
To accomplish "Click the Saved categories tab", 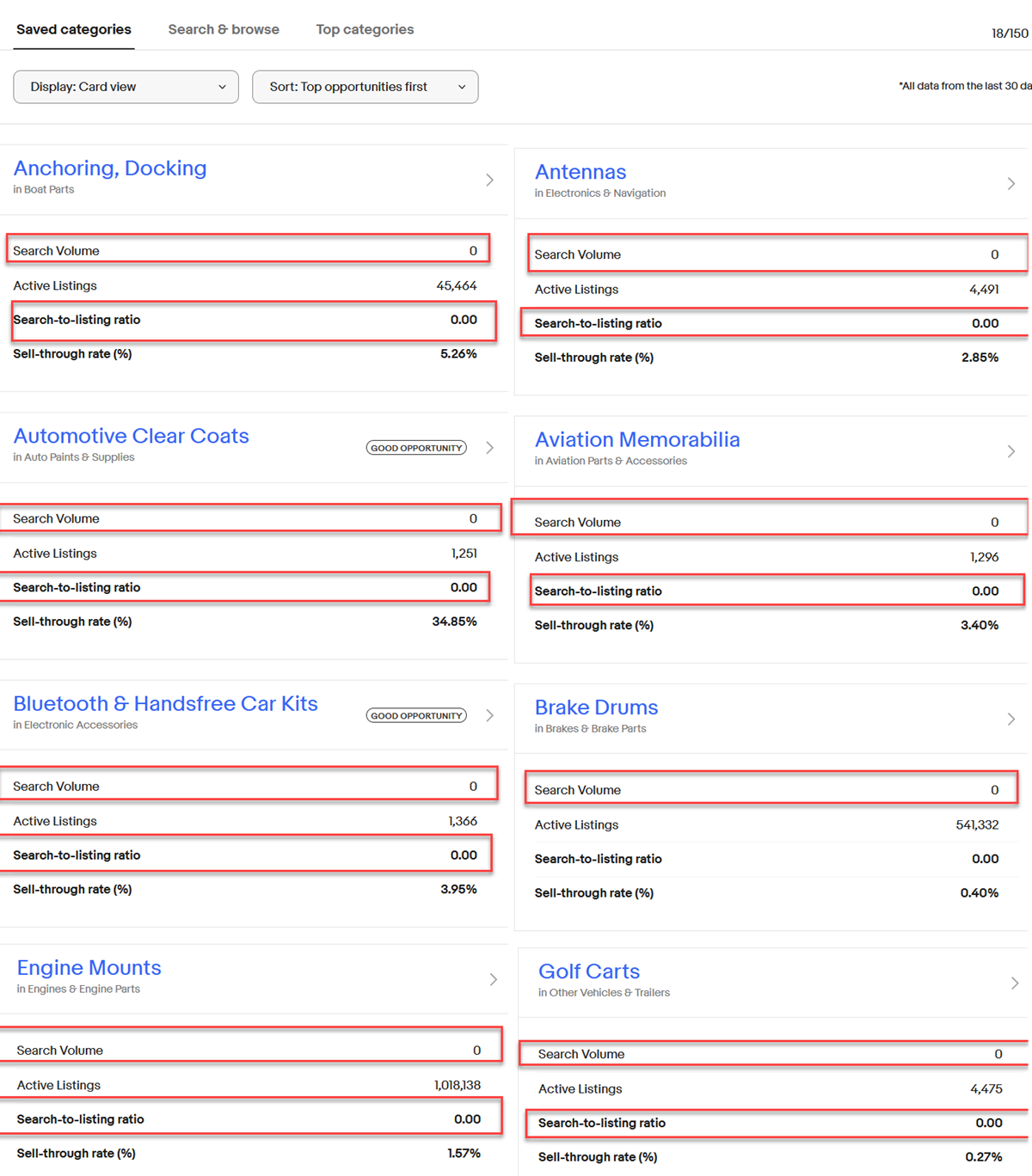I will pyautogui.click(x=73, y=29).
